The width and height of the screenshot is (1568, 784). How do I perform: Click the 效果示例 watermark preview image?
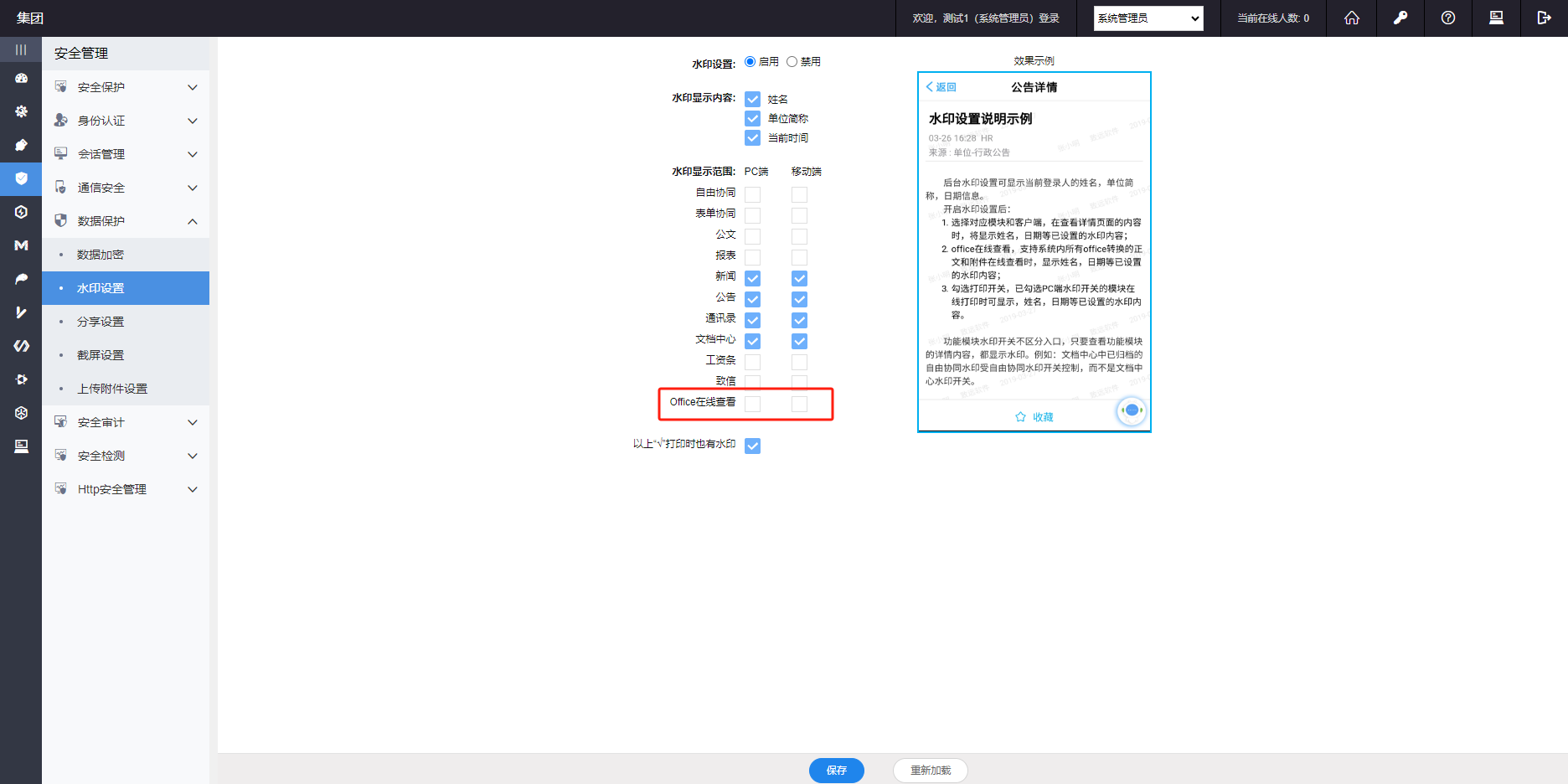[1034, 252]
